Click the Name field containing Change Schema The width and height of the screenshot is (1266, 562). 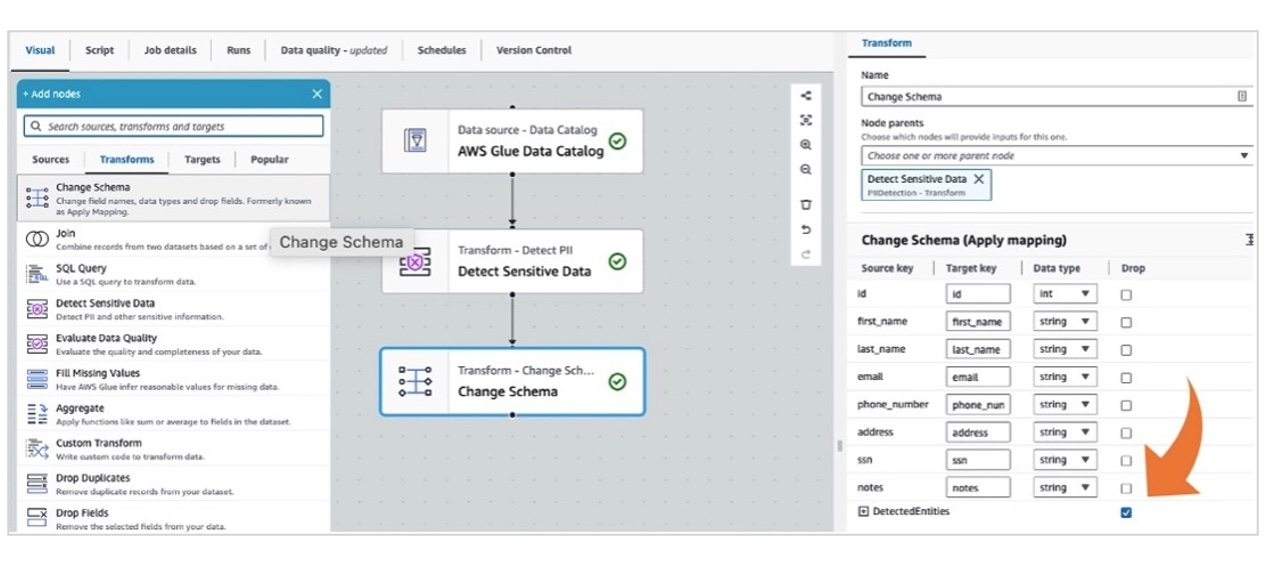[x=1056, y=97]
